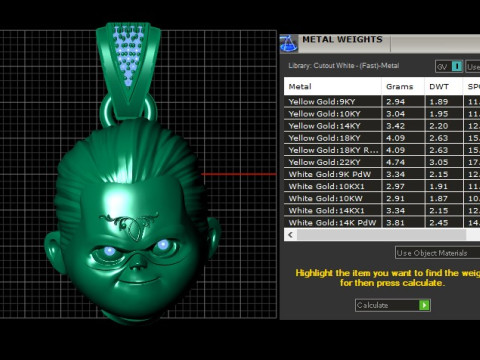
Task: Click the Library: Cutout White label
Action: click(x=344, y=66)
